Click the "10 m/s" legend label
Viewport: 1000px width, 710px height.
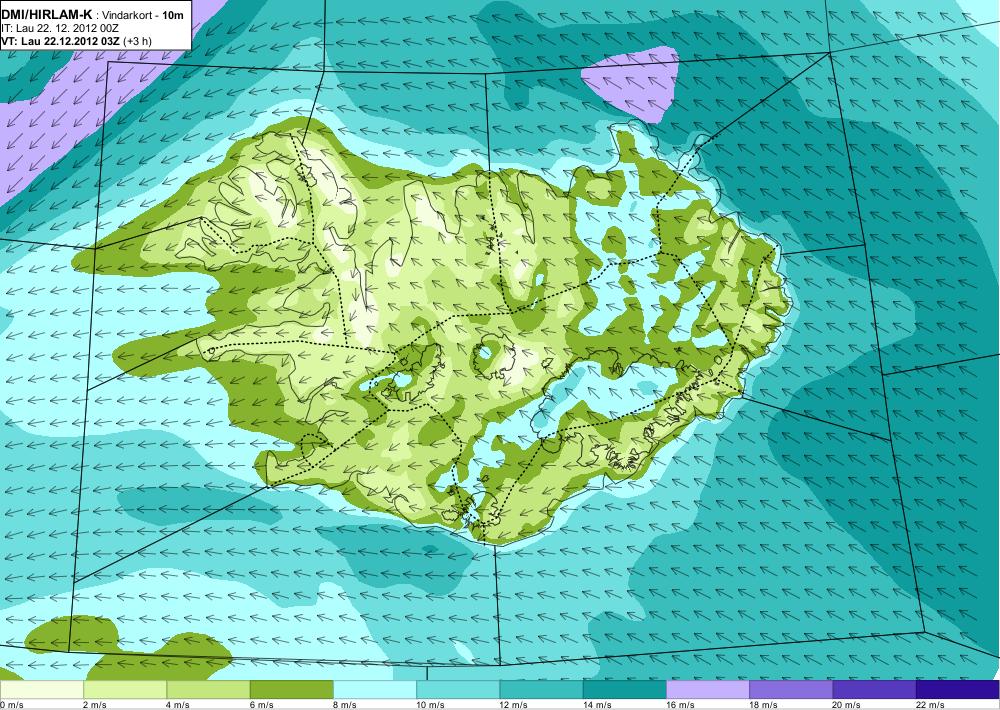point(430,704)
